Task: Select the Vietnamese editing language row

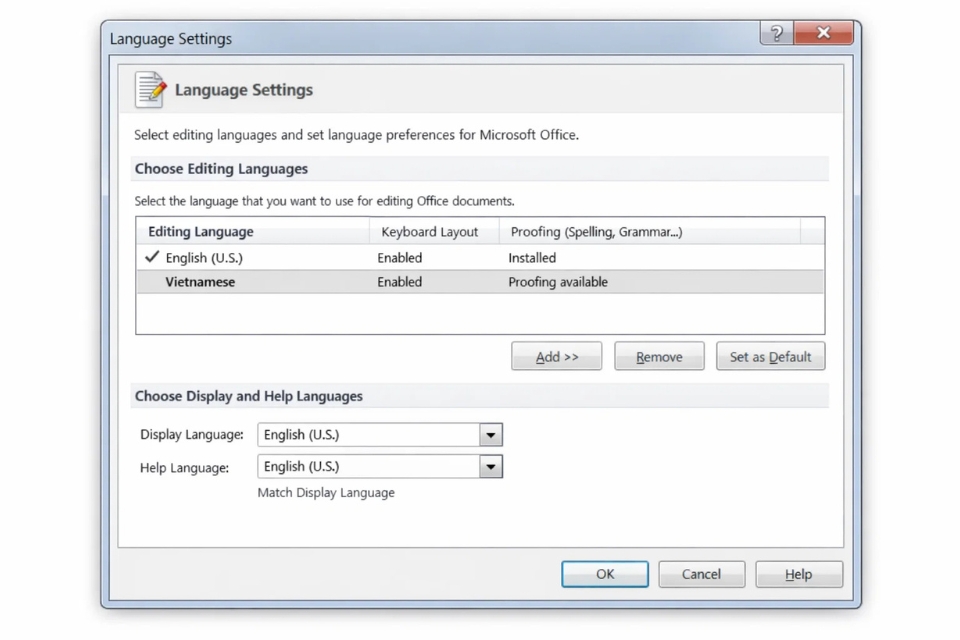Action: [x=200, y=282]
